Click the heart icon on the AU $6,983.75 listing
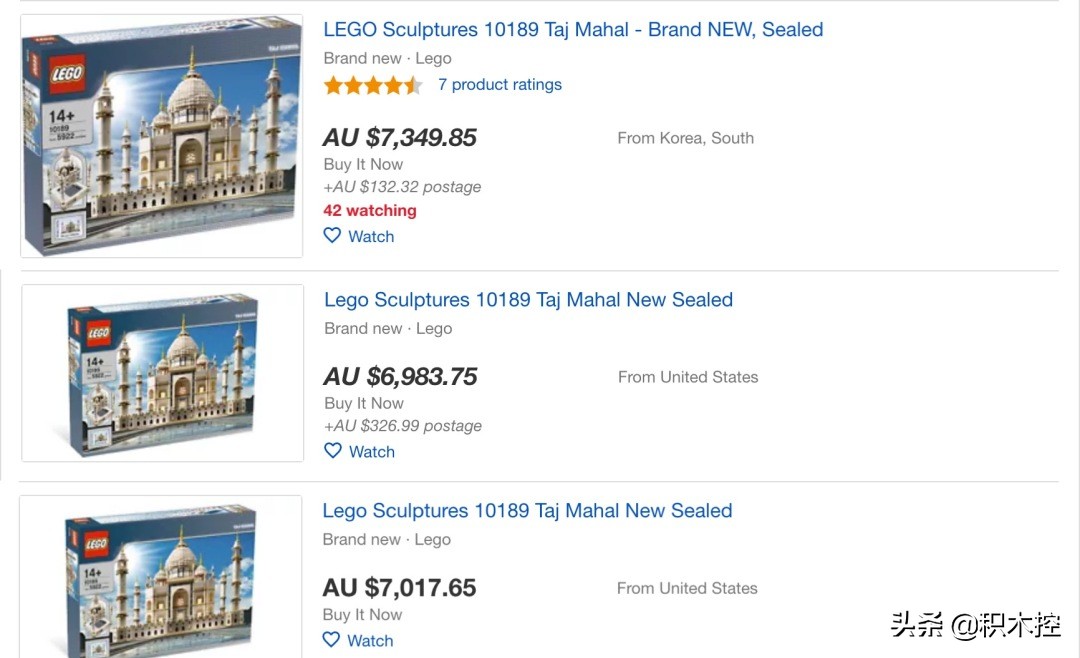The height and width of the screenshot is (658, 1080). (x=333, y=451)
